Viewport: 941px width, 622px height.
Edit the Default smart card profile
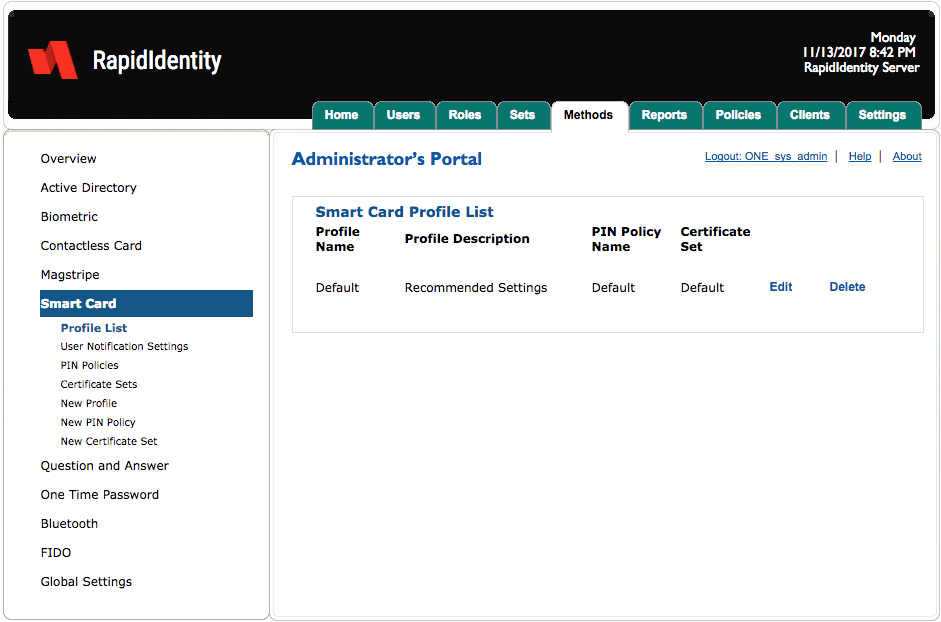point(781,287)
